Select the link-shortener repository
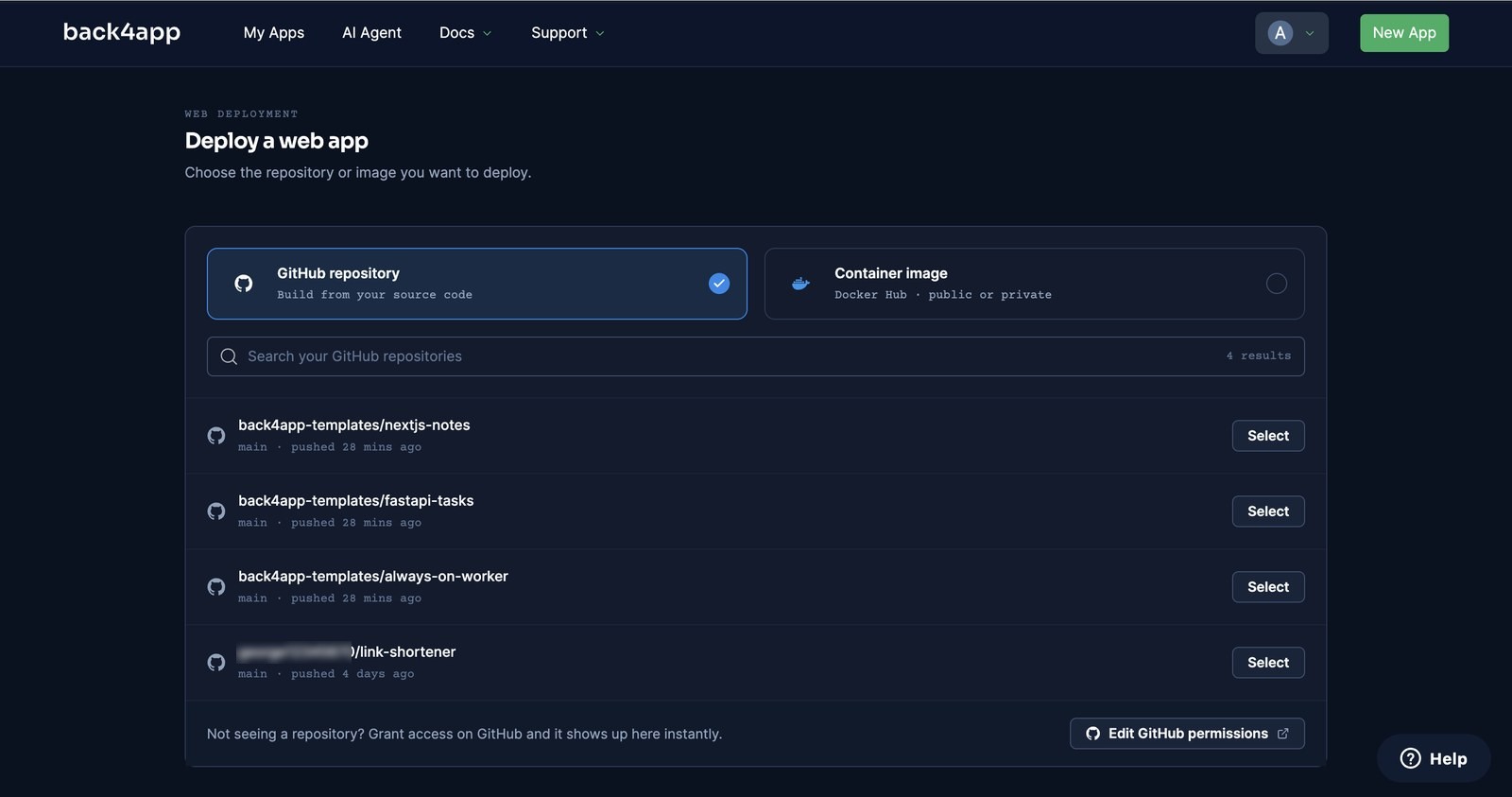 pyautogui.click(x=1268, y=663)
